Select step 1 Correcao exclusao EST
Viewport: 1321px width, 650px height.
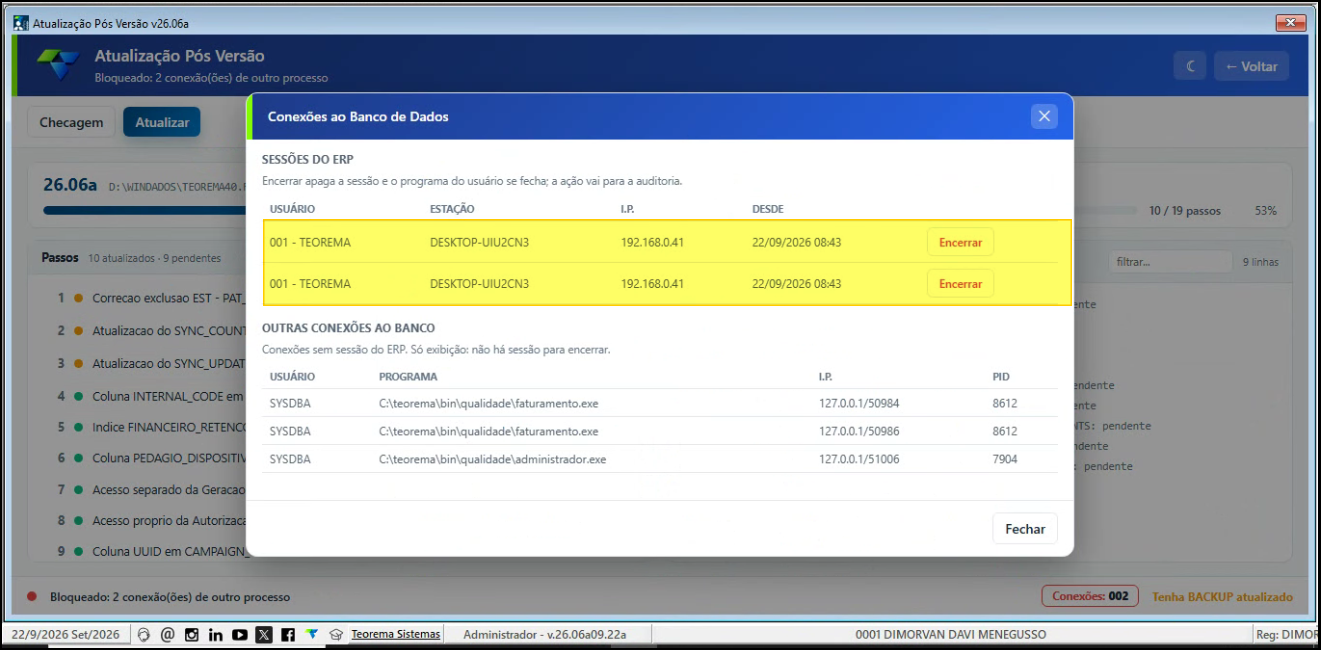[150, 298]
